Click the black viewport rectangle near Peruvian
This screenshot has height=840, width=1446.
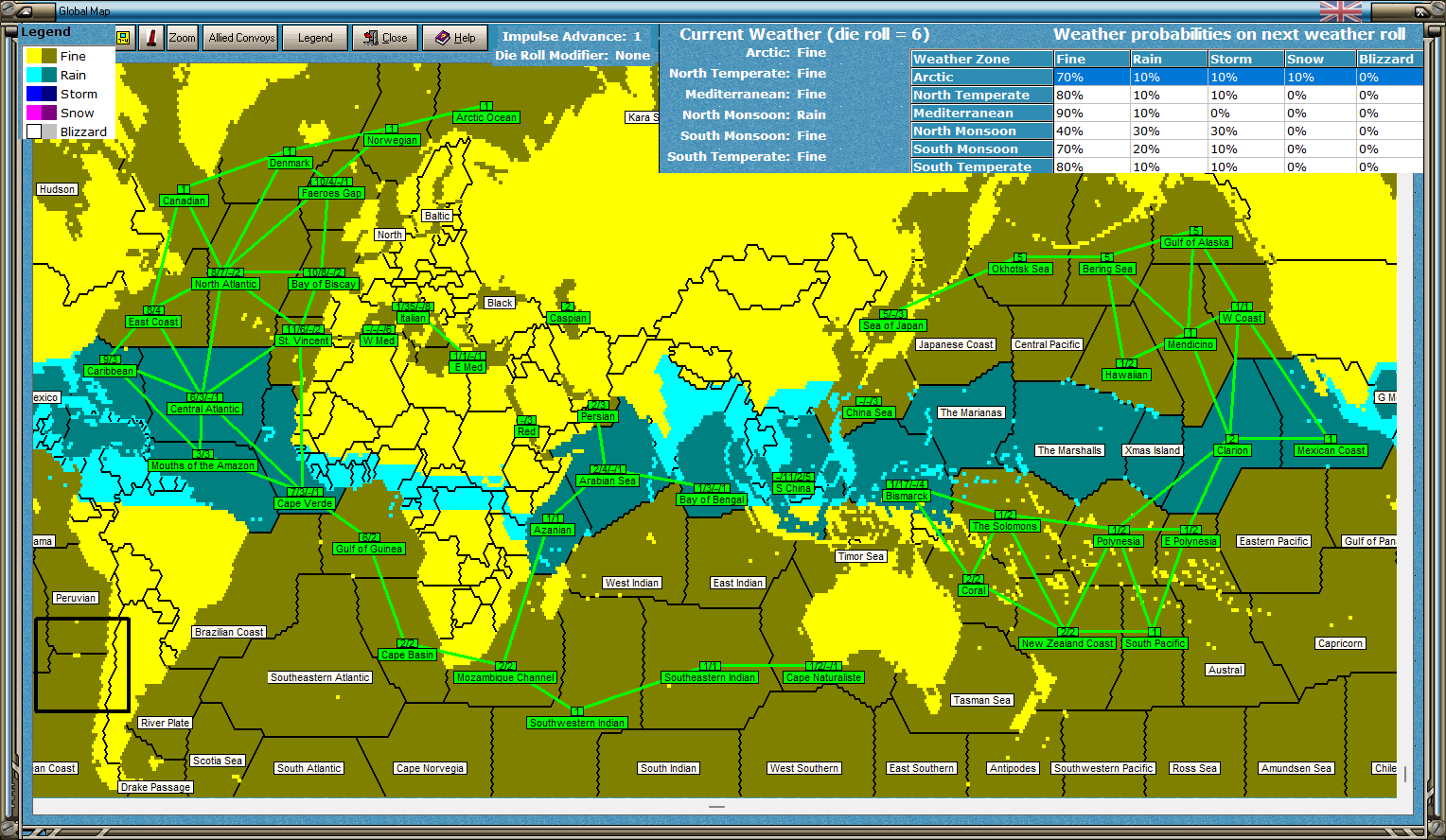pos(82,665)
